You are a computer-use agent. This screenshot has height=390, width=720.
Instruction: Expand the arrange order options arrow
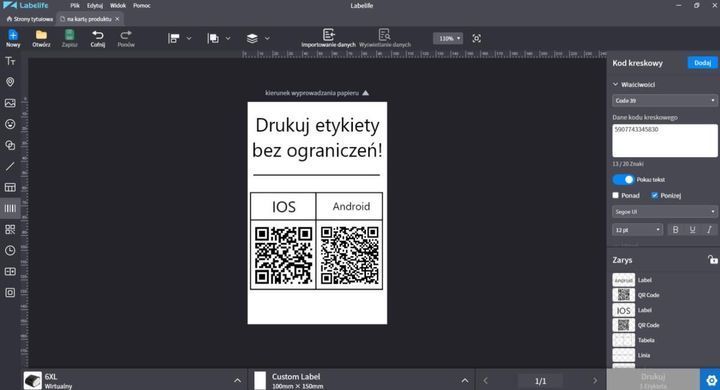click(228, 39)
